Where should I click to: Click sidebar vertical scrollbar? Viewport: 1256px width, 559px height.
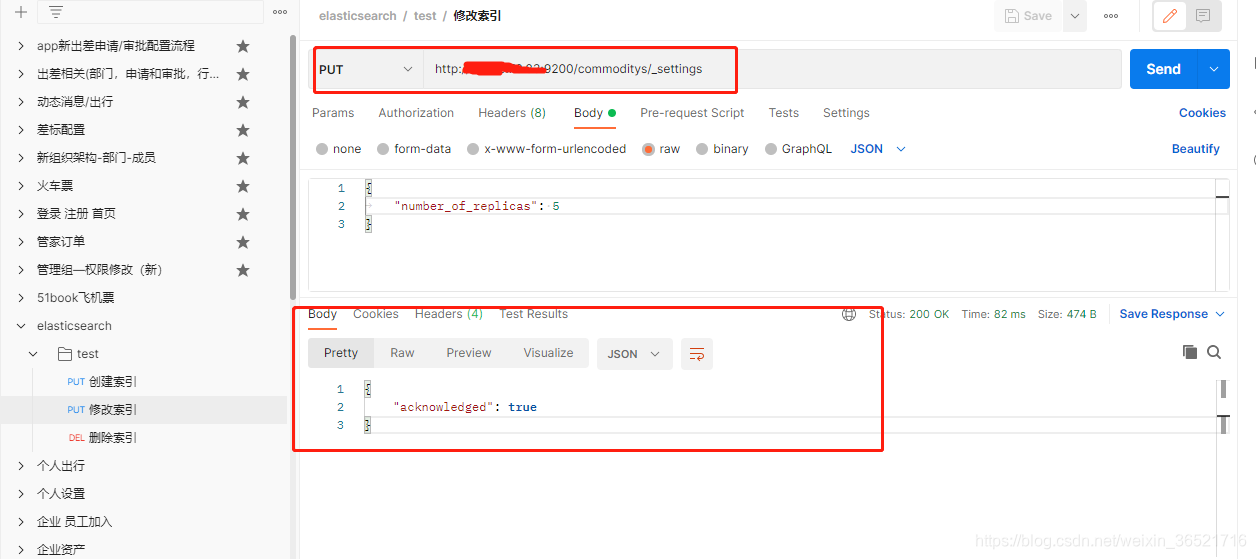[x=292, y=170]
